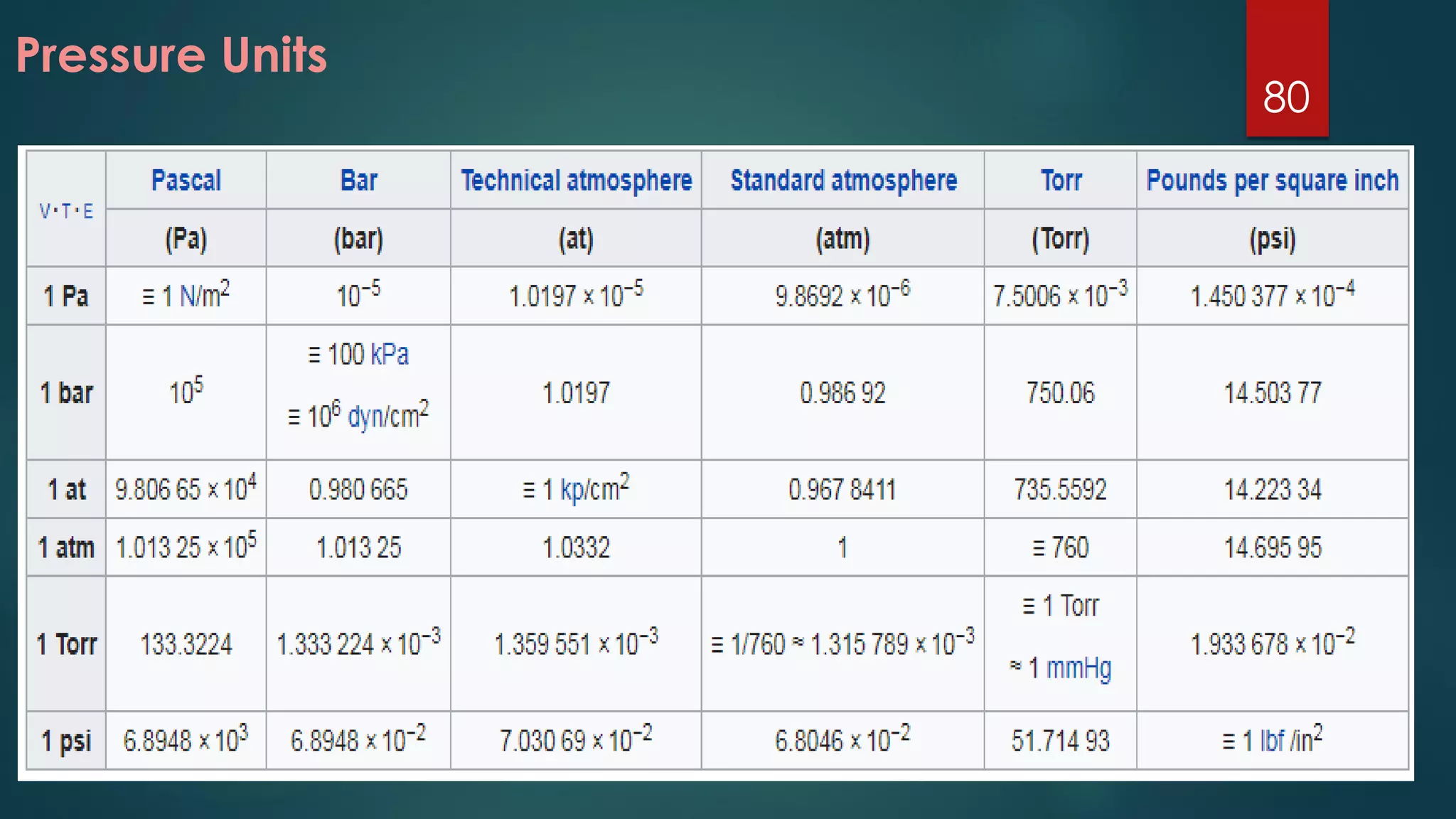This screenshot has width=1456, height=819.
Task: Select value 7.5006 × 10⁻³
Action: point(1061,294)
